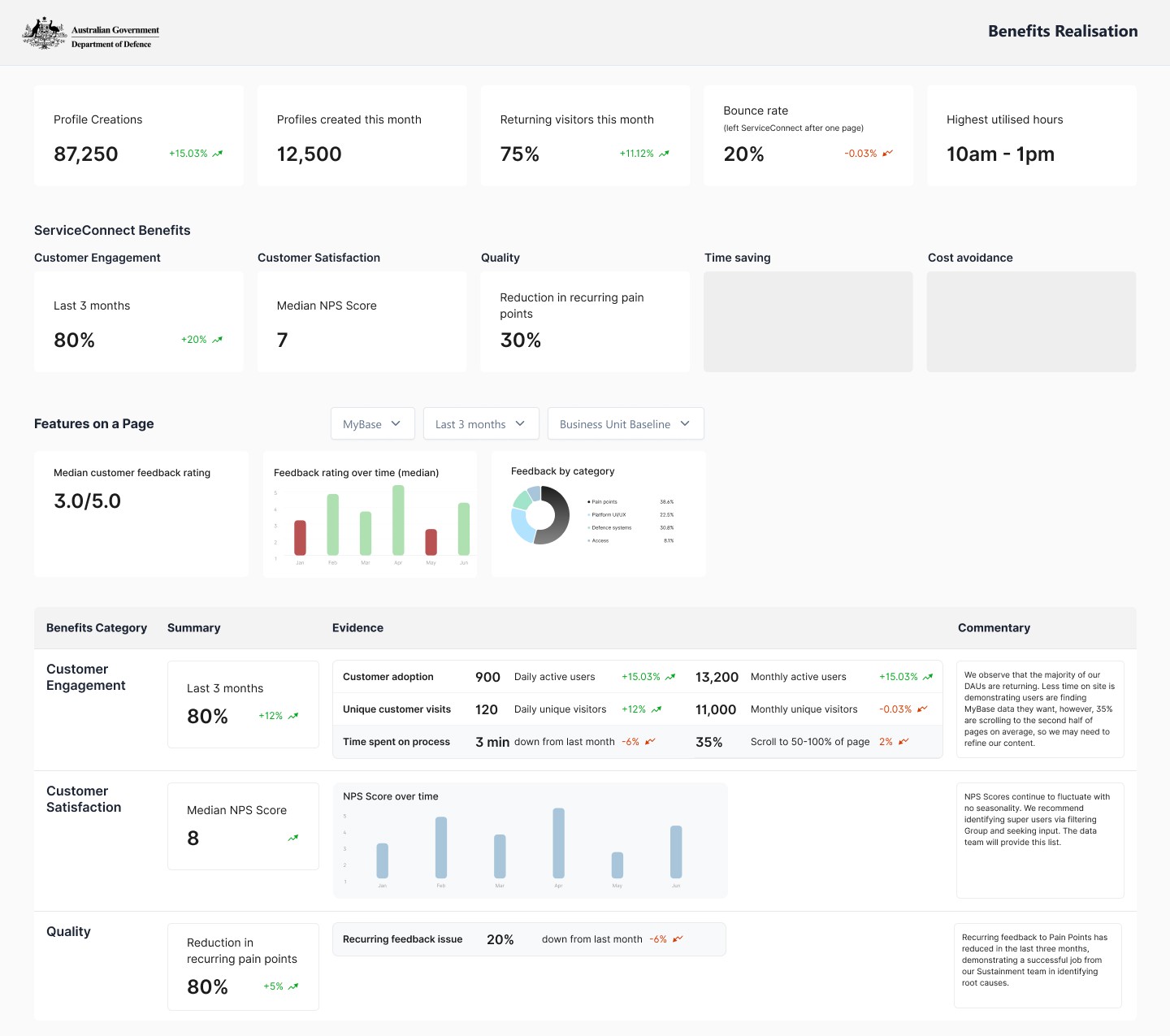Click the 3 min time spent value
1170x1036 pixels.
click(492, 742)
